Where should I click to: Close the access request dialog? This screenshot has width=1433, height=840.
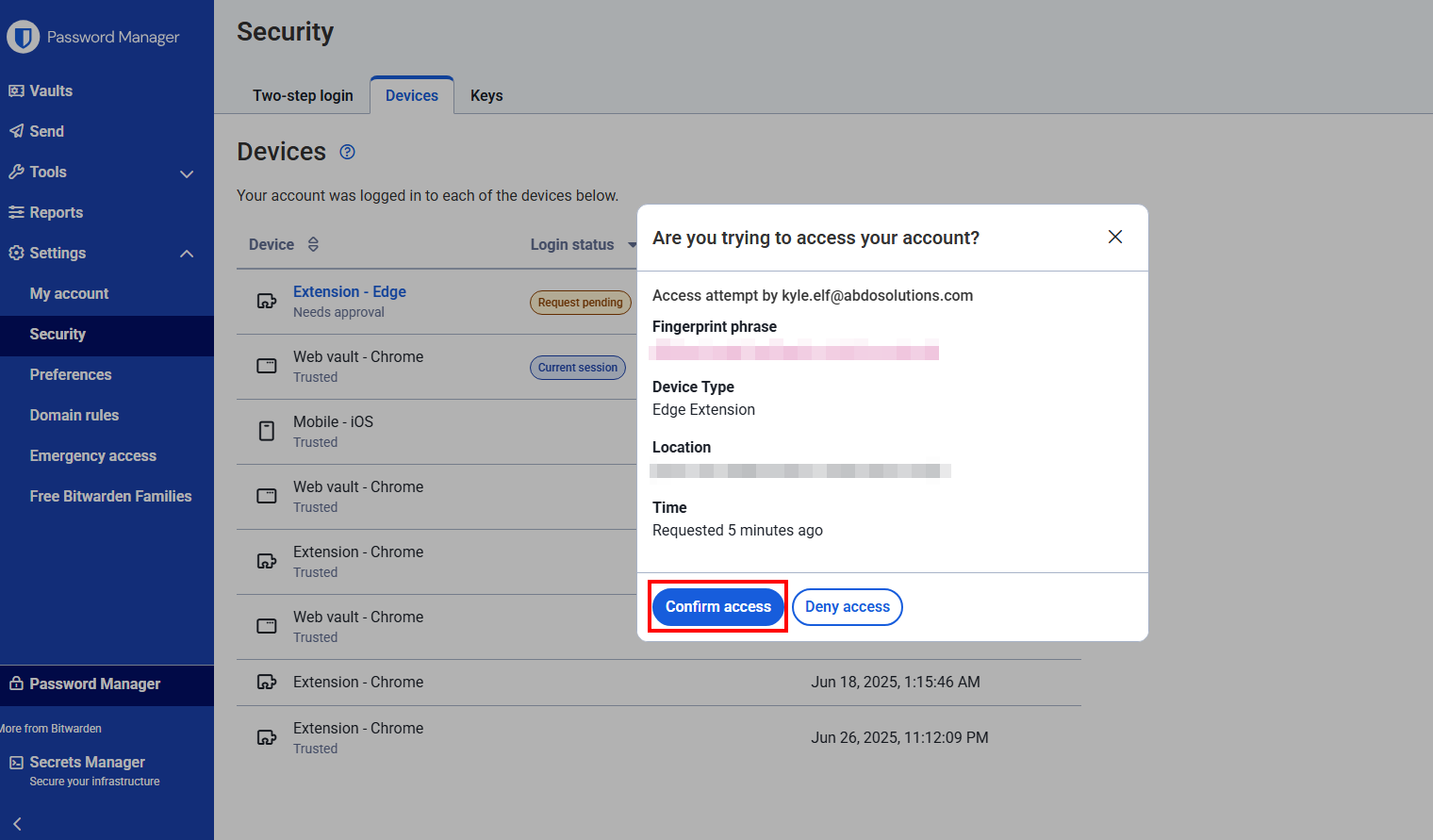click(1115, 237)
